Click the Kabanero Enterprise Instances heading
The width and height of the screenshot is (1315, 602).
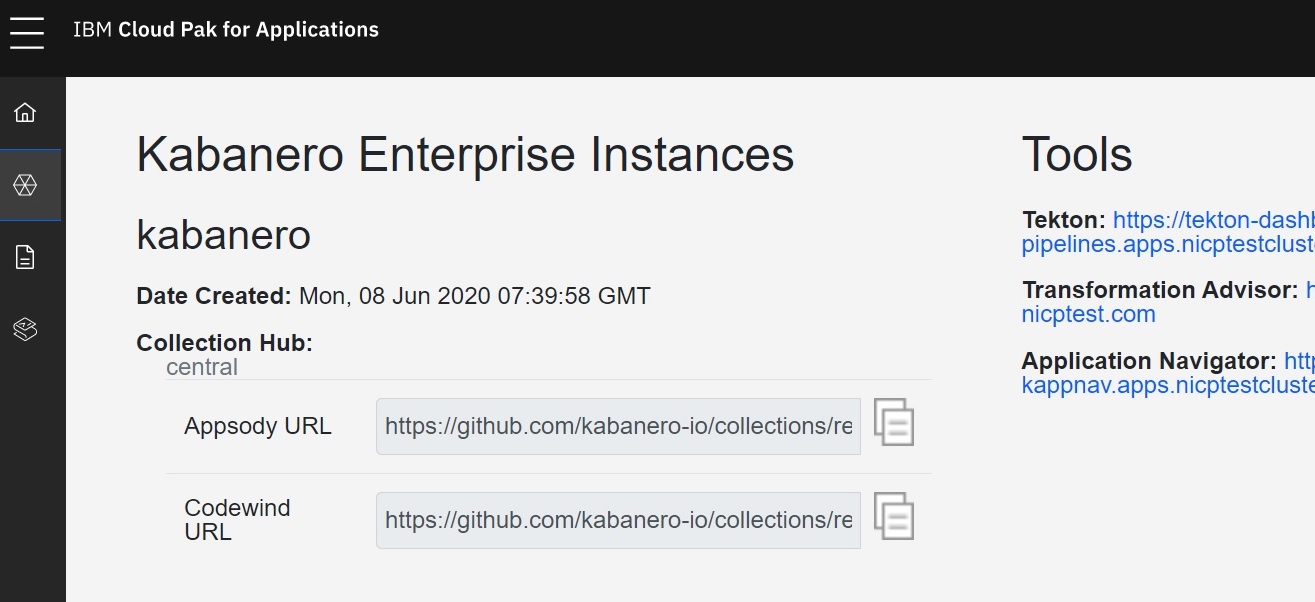[x=464, y=155]
